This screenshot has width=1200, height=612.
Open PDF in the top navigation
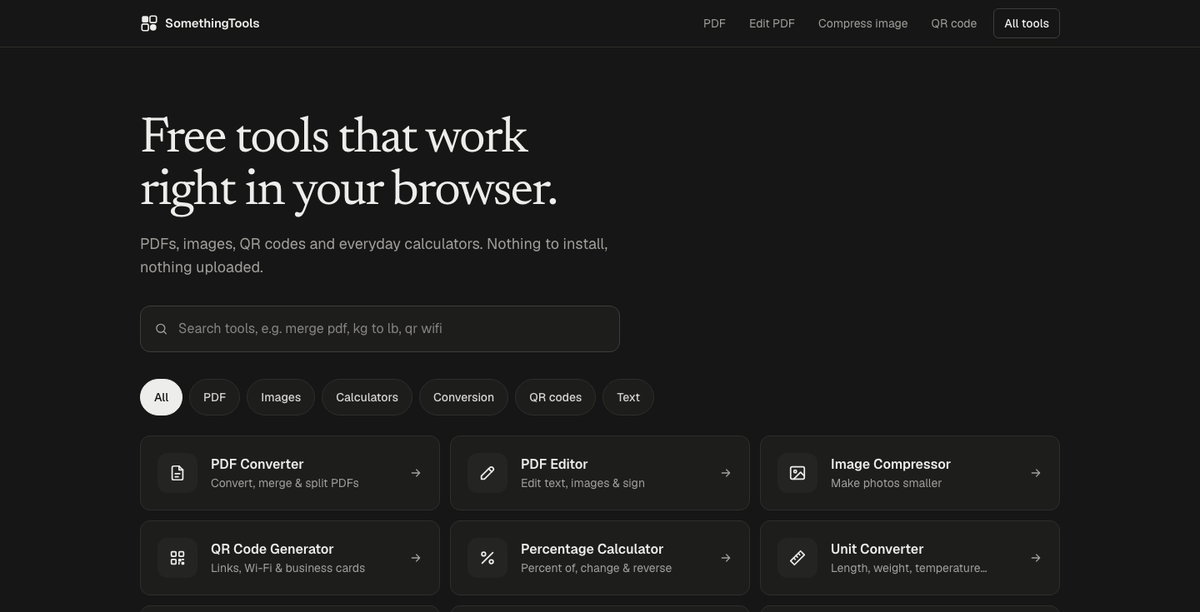(x=714, y=23)
